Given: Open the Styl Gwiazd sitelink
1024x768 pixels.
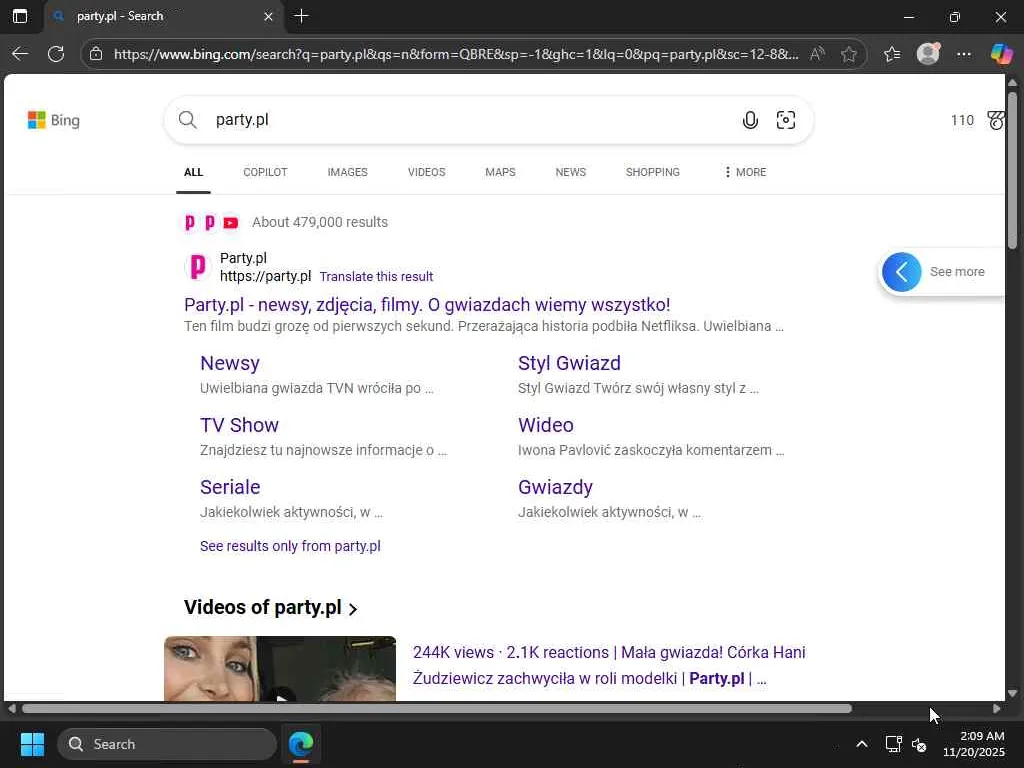Looking at the screenshot, I should coord(569,363).
